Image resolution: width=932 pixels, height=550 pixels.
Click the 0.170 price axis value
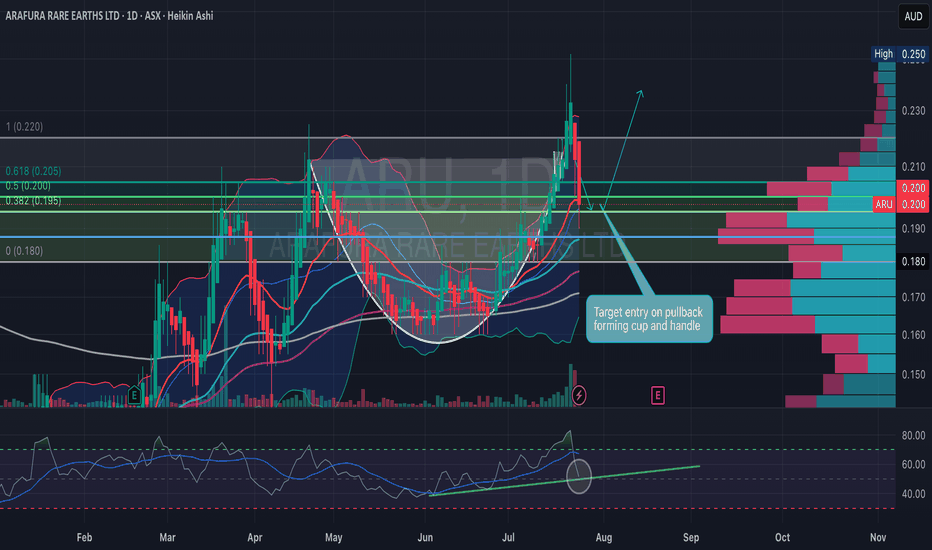point(913,297)
